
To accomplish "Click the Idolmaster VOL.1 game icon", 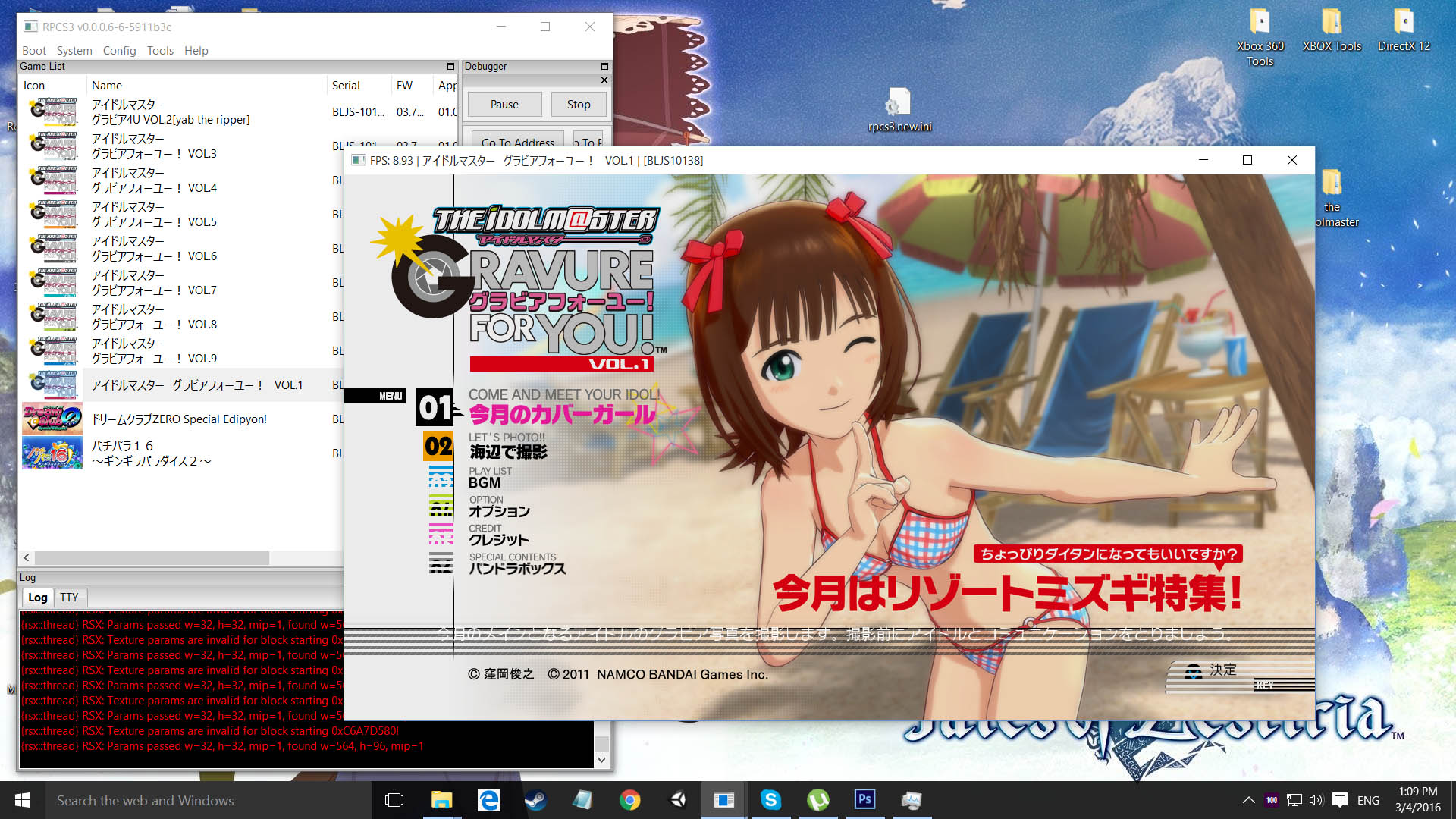I will click(52, 384).
